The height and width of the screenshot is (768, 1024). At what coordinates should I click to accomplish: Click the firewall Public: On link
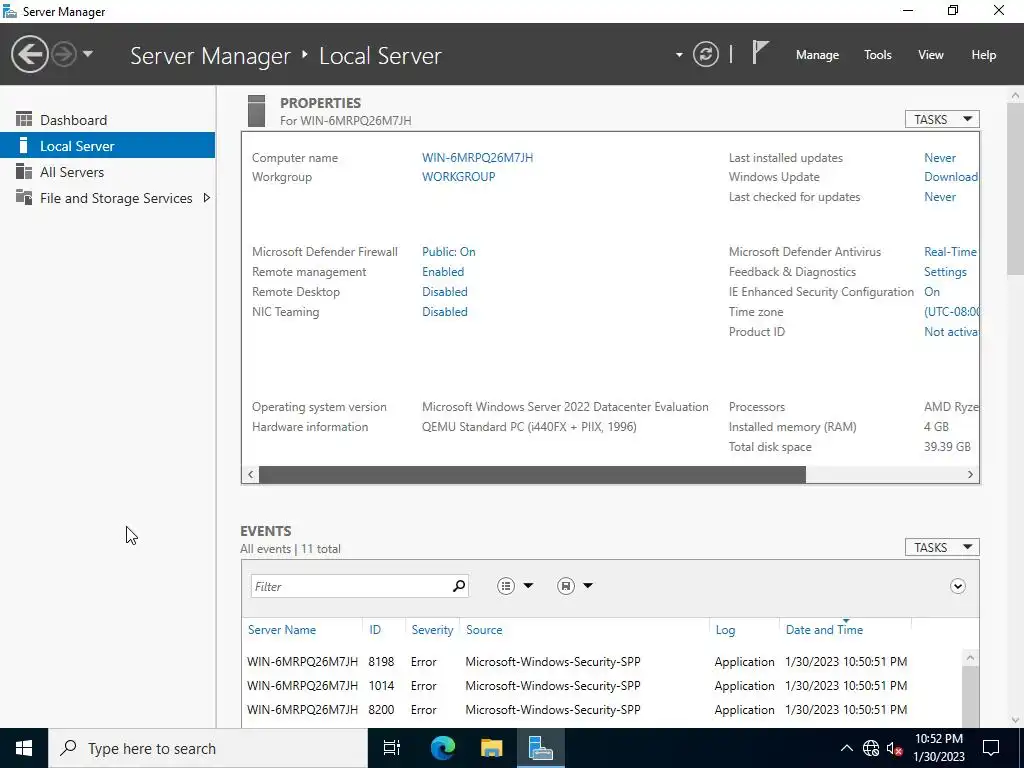point(449,251)
